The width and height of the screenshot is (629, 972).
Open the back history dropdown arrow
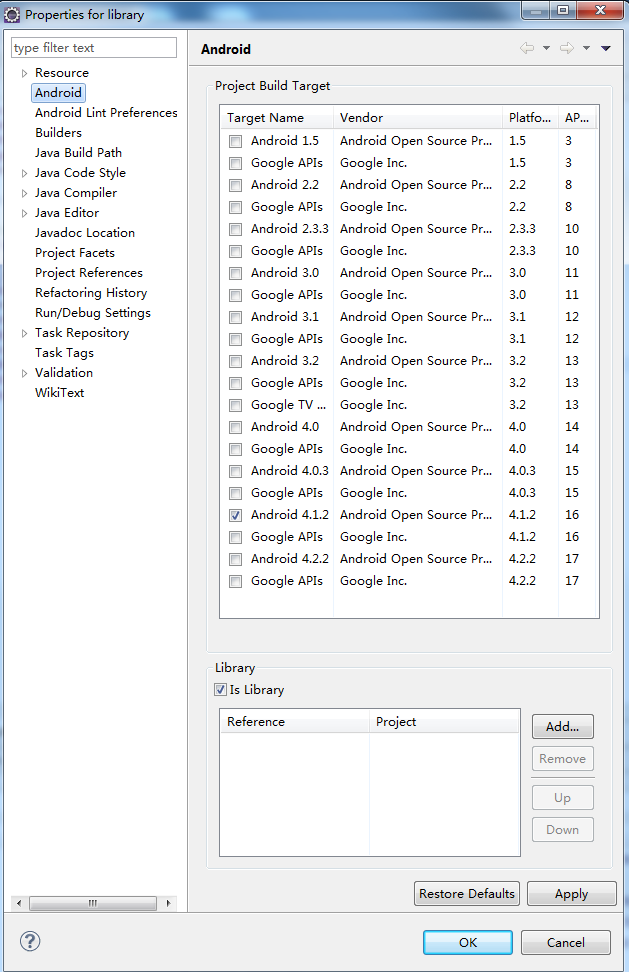(546, 48)
